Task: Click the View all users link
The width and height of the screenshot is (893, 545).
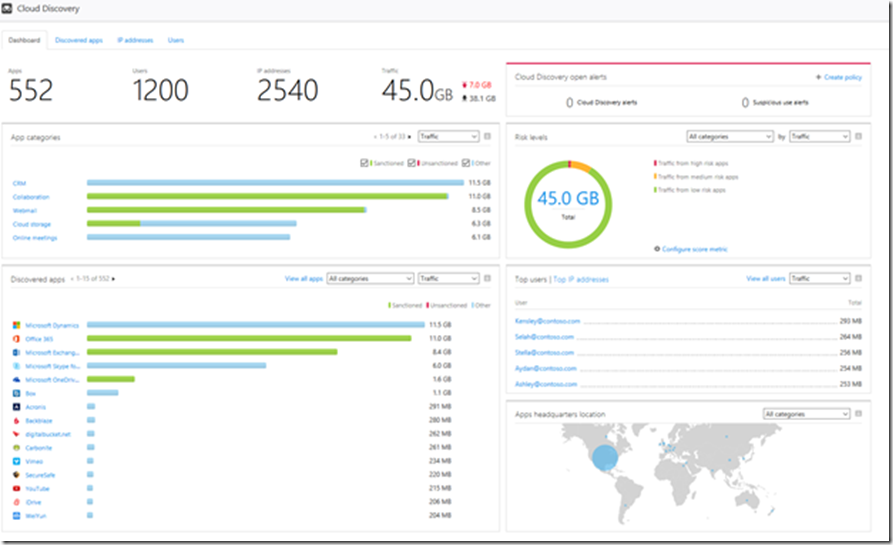Action: coord(765,278)
